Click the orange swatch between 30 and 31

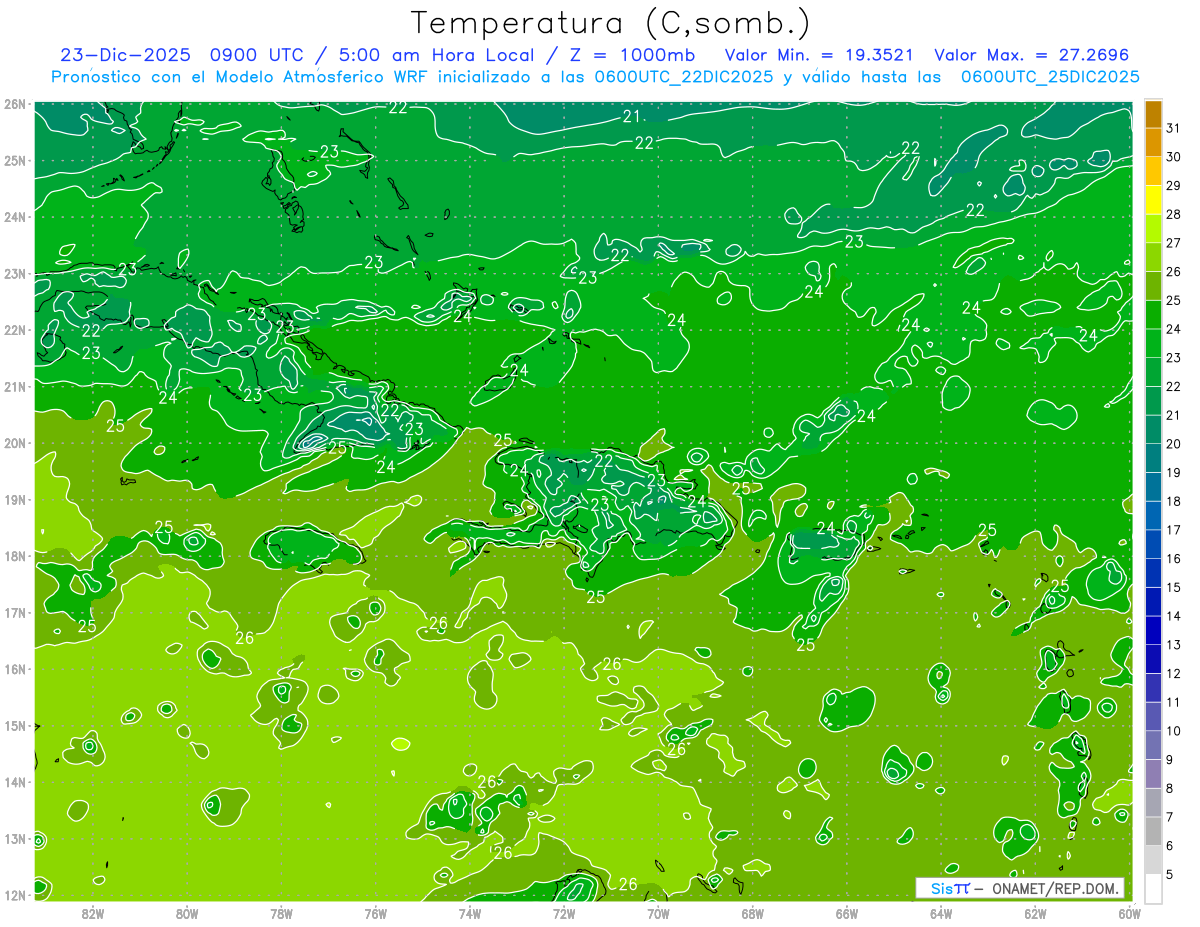[x=1153, y=143]
